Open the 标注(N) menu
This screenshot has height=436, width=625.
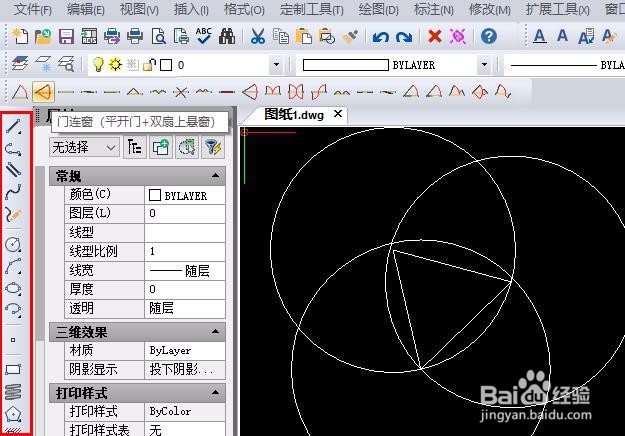coord(434,9)
